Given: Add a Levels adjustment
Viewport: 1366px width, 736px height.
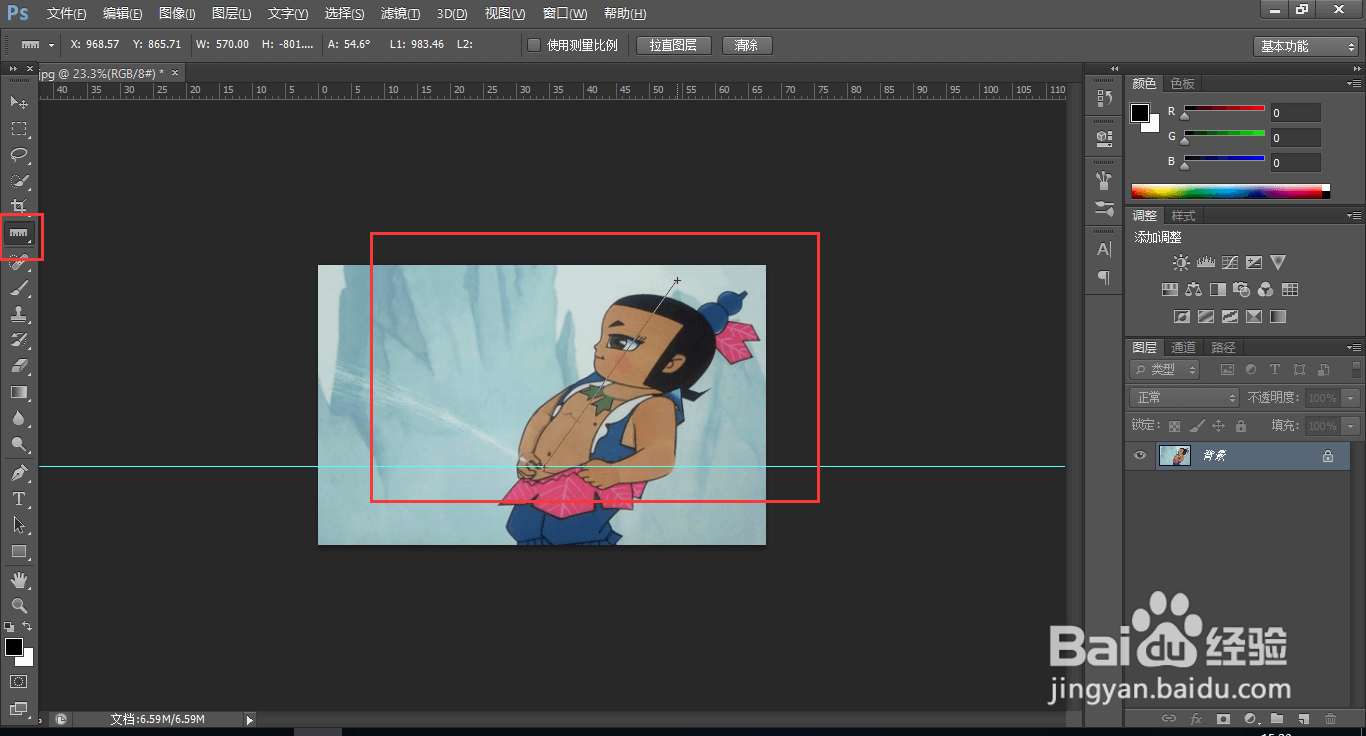Looking at the screenshot, I should click(1205, 263).
